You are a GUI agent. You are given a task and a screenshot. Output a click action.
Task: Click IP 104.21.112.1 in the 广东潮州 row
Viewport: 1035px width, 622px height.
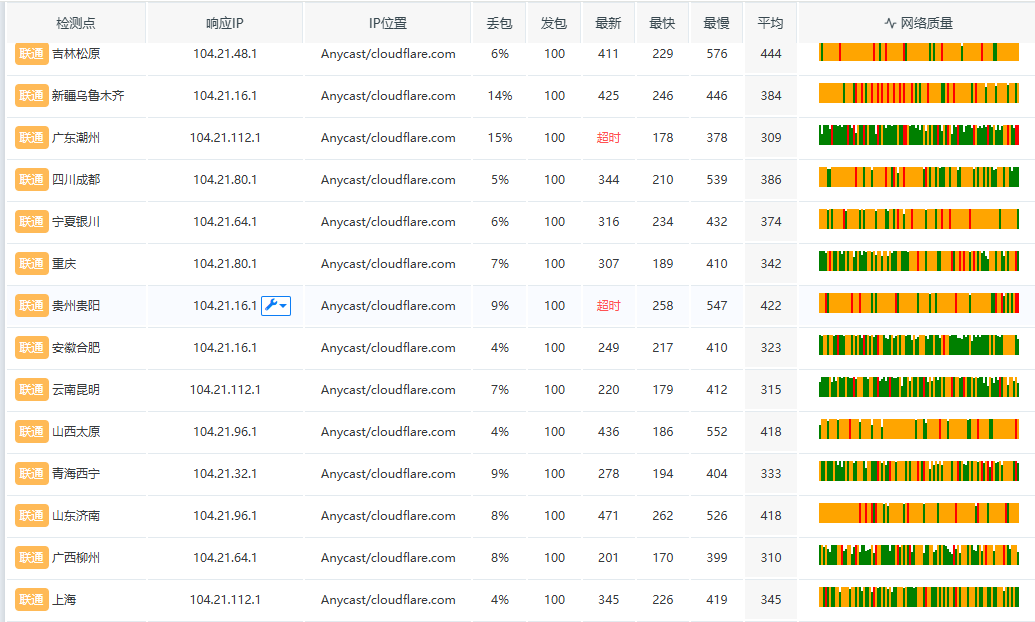tap(225, 138)
